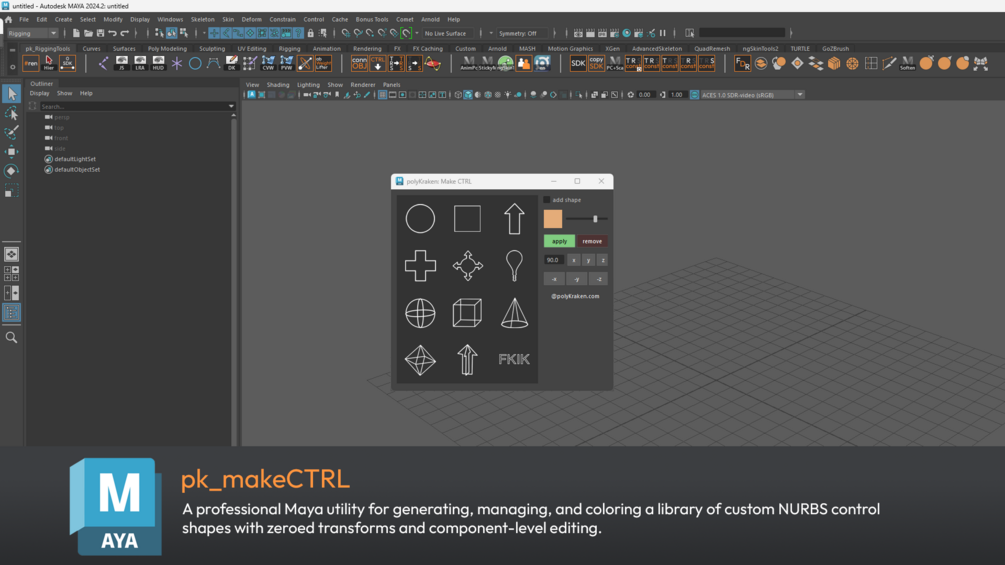Toggle the magnet snap icon highlighted green
The height and width of the screenshot is (565, 1005).
[406, 33]
